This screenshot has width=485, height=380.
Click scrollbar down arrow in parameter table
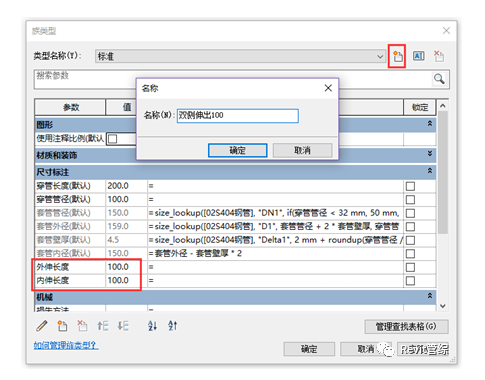[443, 306]
